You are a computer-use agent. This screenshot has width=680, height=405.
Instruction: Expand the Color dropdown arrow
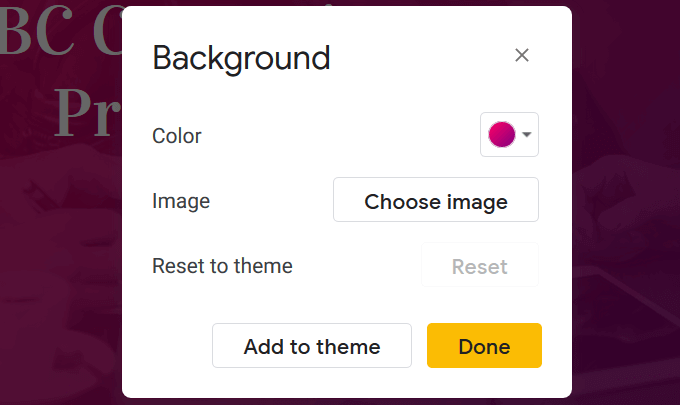526,135
